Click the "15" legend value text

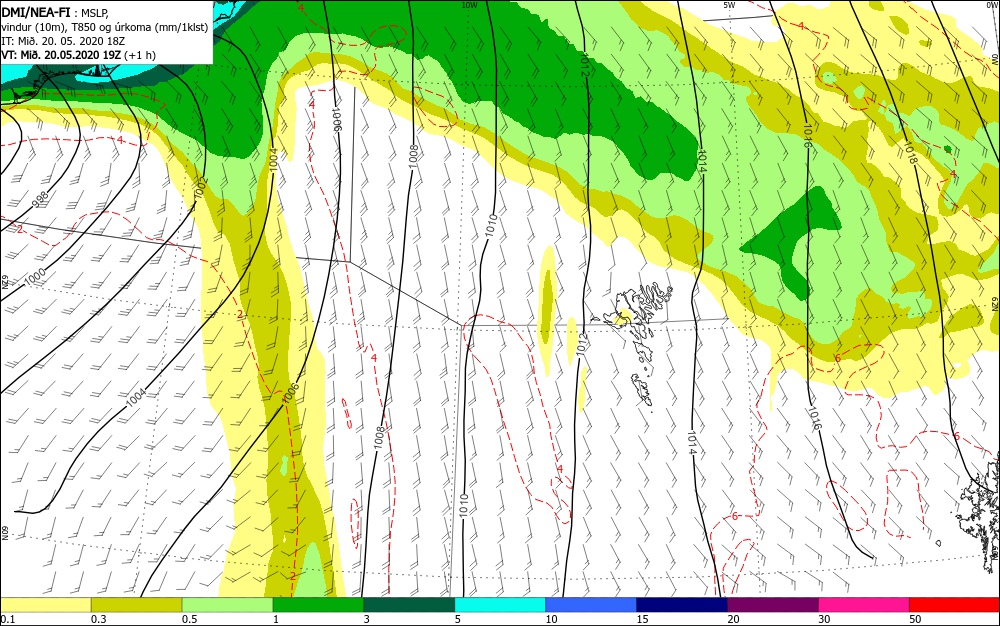(642, 619)
